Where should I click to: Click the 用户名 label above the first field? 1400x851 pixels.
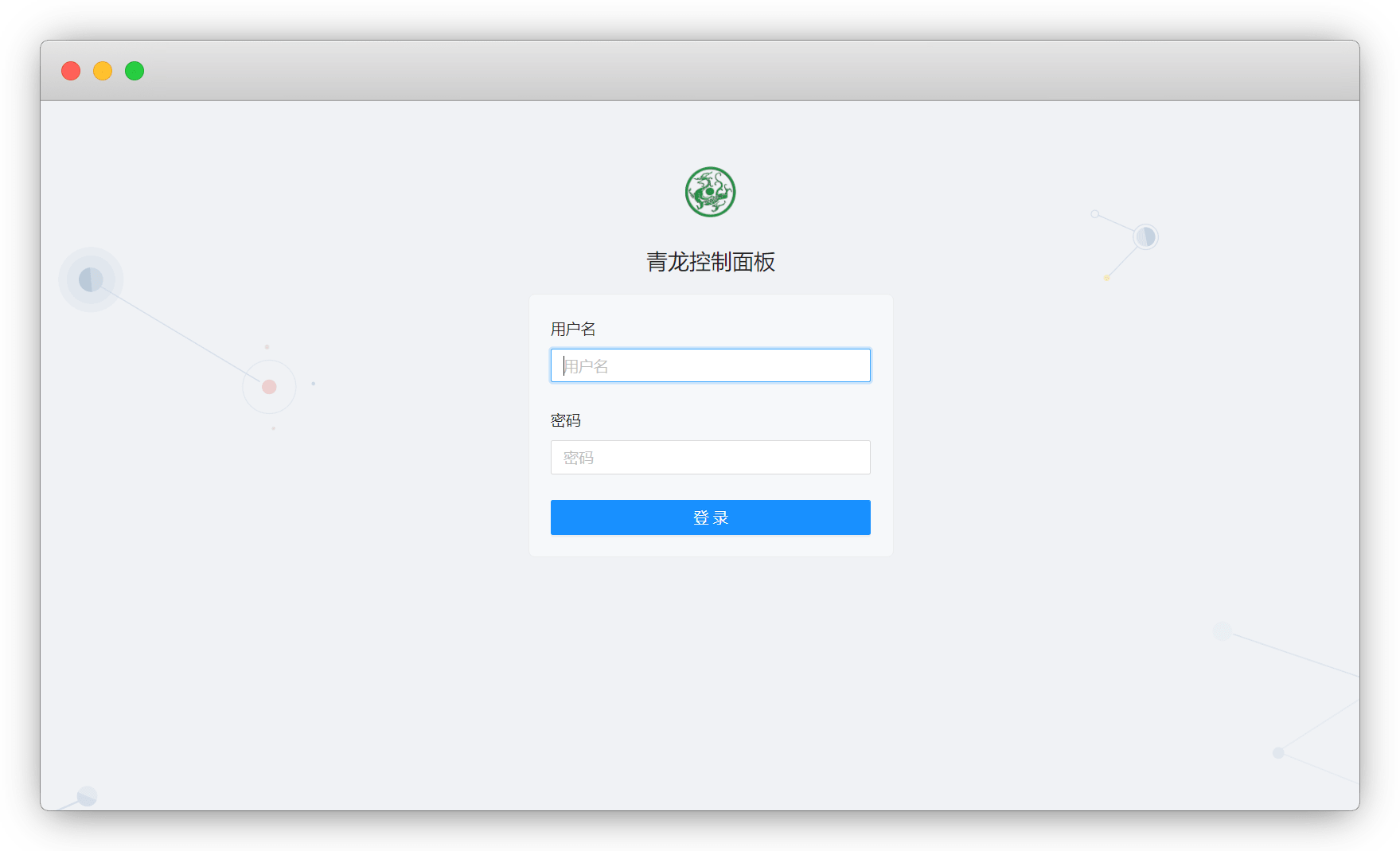click(x=573, y=329)
